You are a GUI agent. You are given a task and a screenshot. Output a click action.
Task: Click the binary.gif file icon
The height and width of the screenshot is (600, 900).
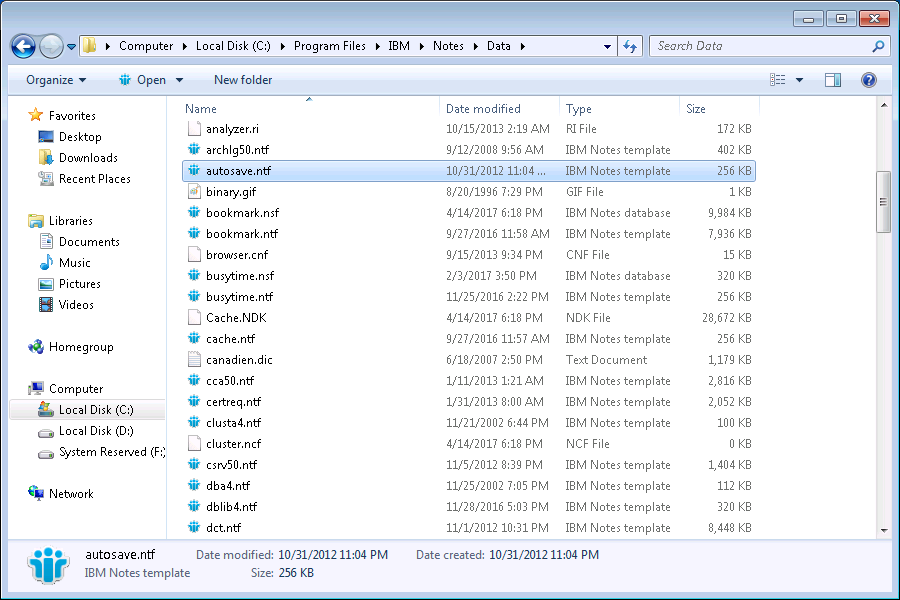click(195, 192)
